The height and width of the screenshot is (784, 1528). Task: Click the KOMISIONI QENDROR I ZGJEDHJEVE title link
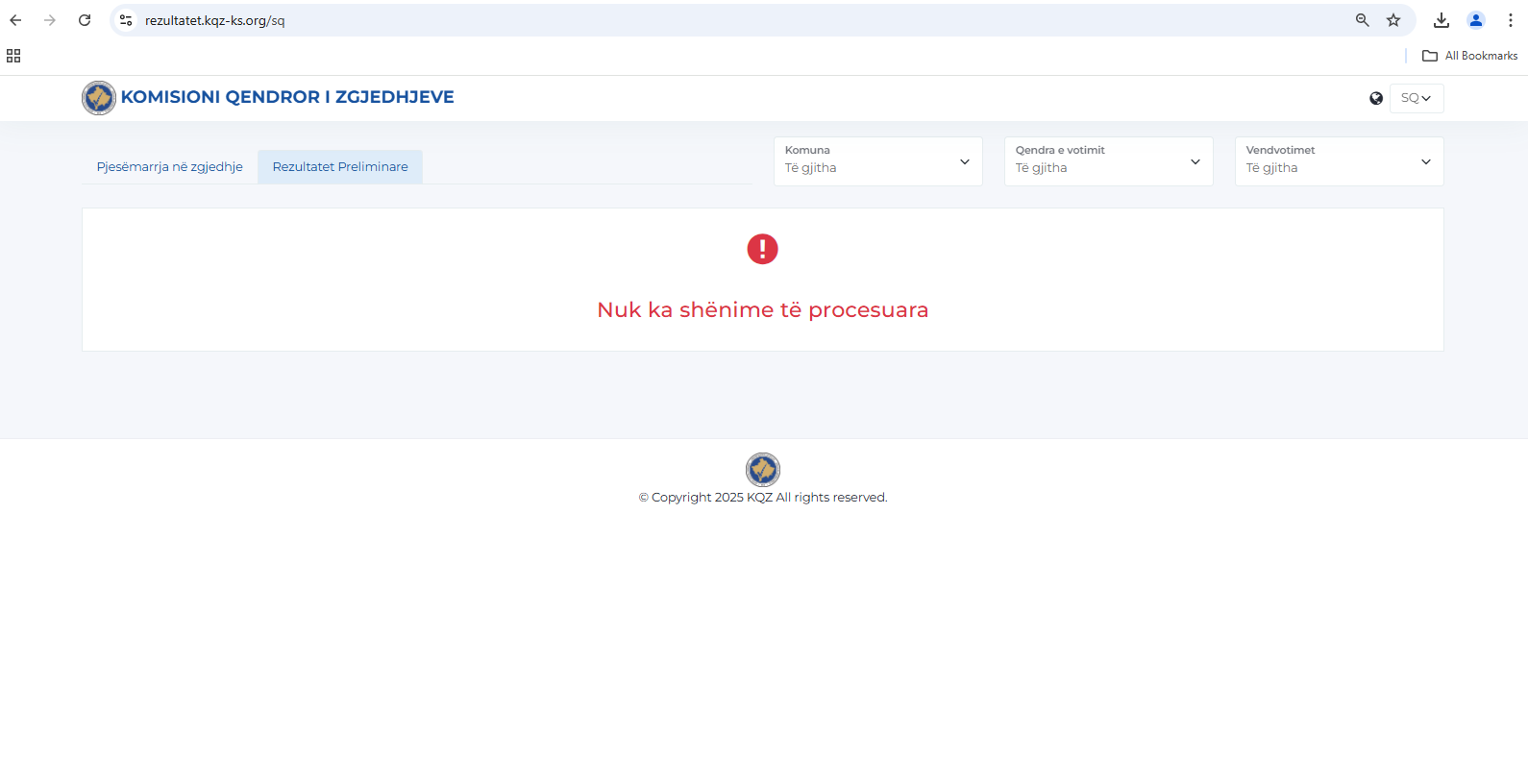click(287, 97)
